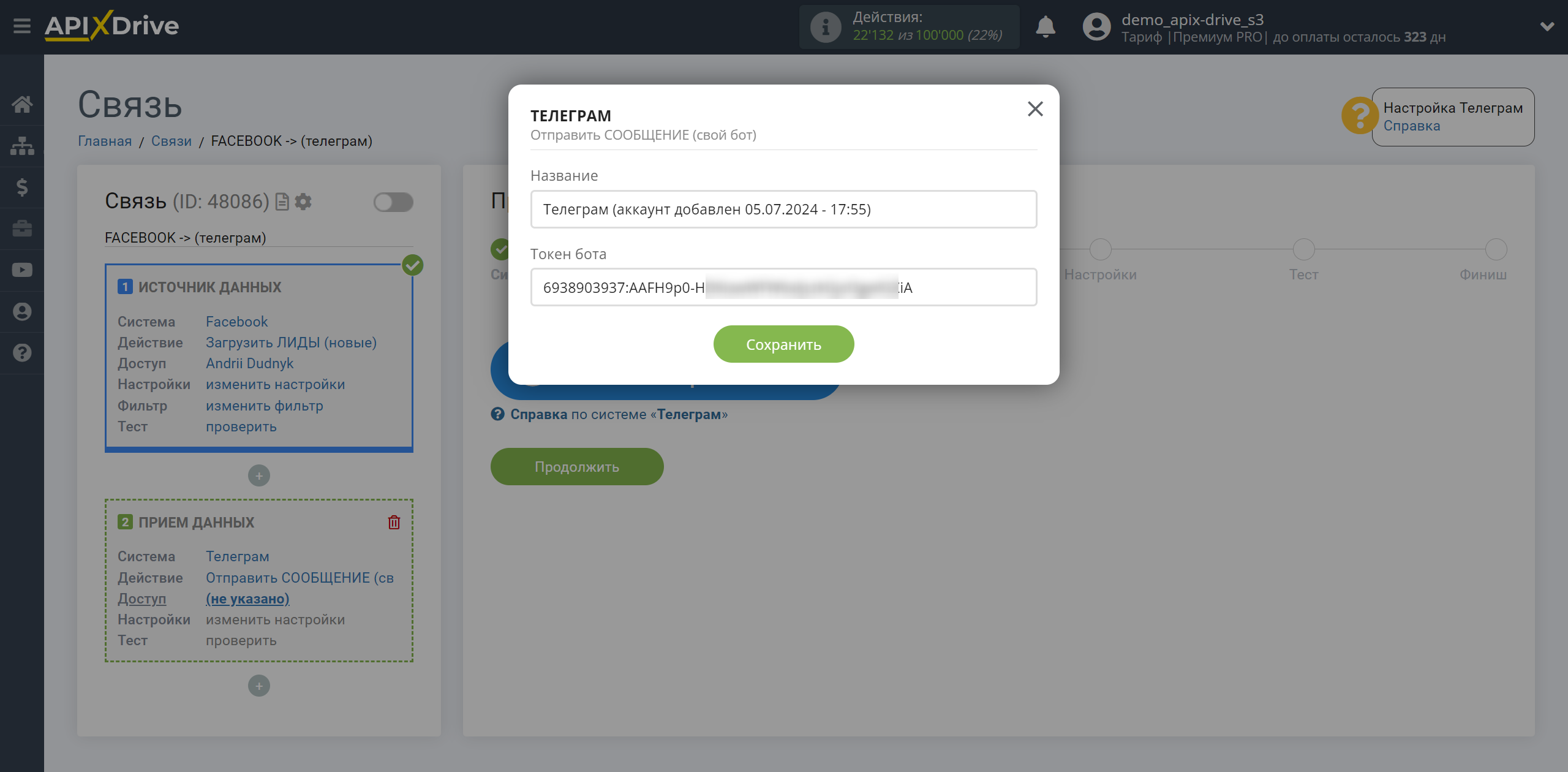Add step after data source
The width and height of the screenshot is (1568, 772).
point(259,475)
